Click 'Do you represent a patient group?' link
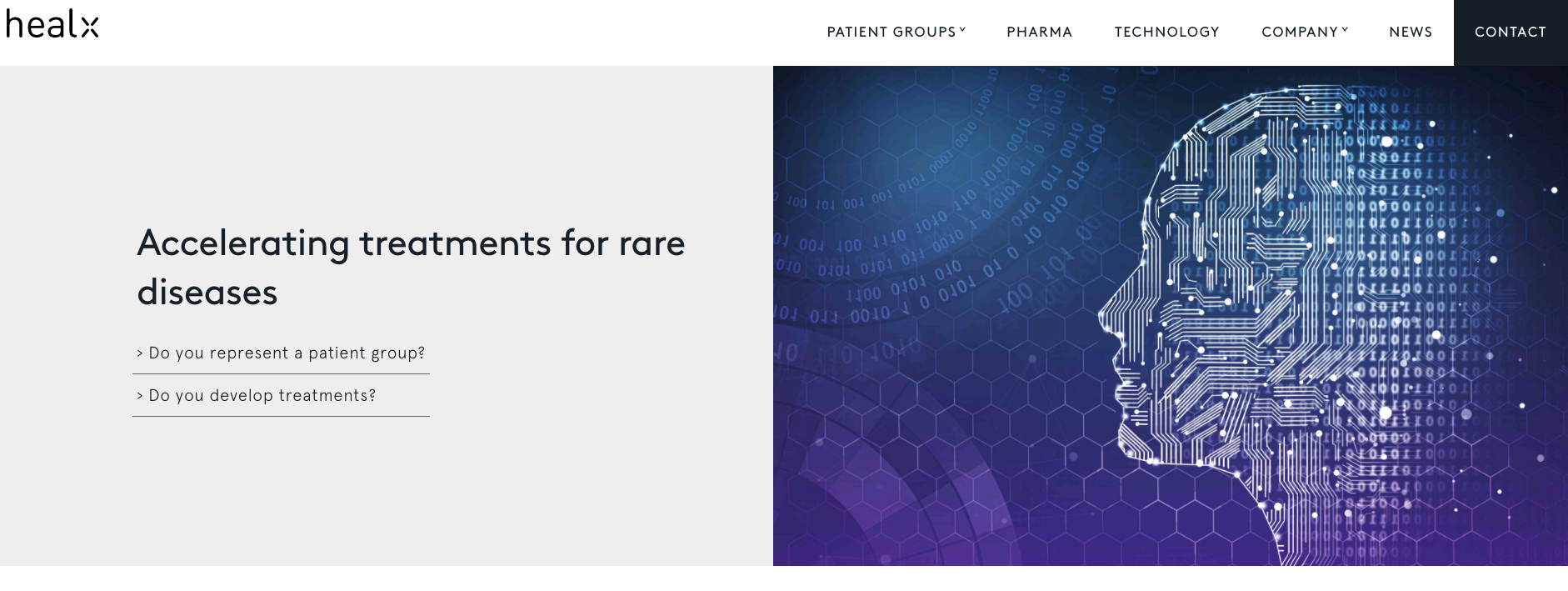Viewport: 1568px width, 591px height. coord(286,353)
